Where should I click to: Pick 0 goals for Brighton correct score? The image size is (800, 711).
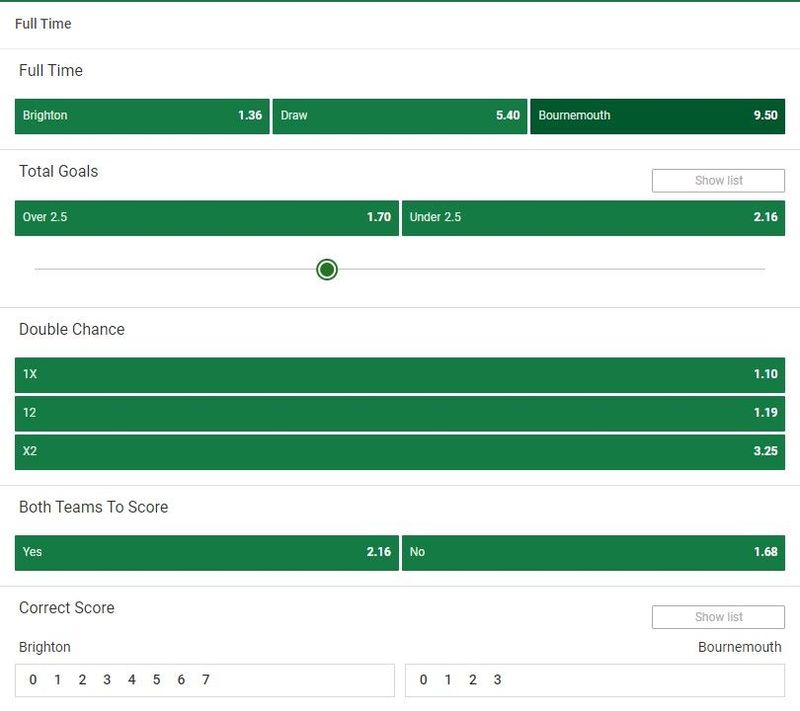point(33,680)
